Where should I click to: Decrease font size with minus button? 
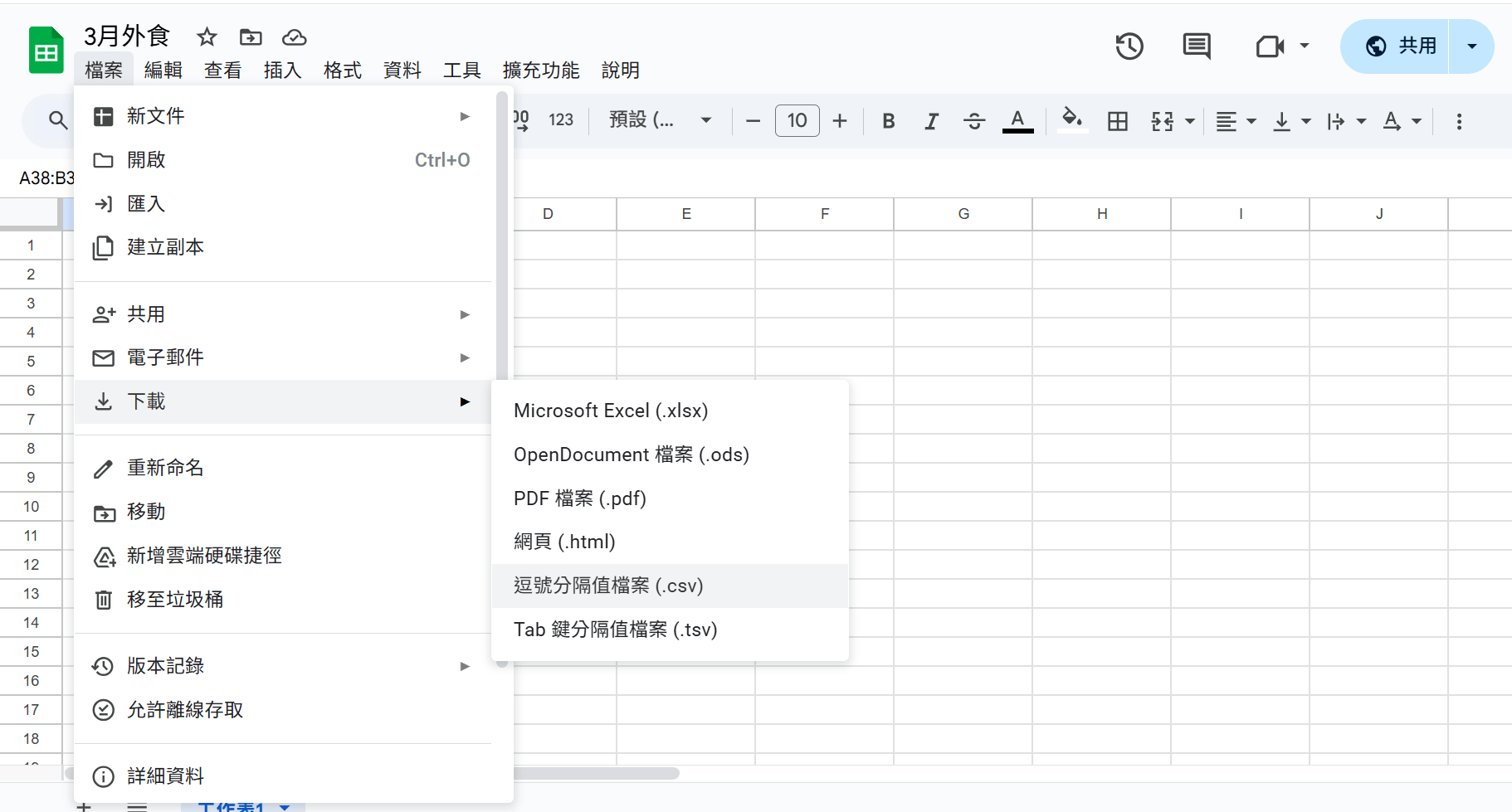tap(753, 121)
